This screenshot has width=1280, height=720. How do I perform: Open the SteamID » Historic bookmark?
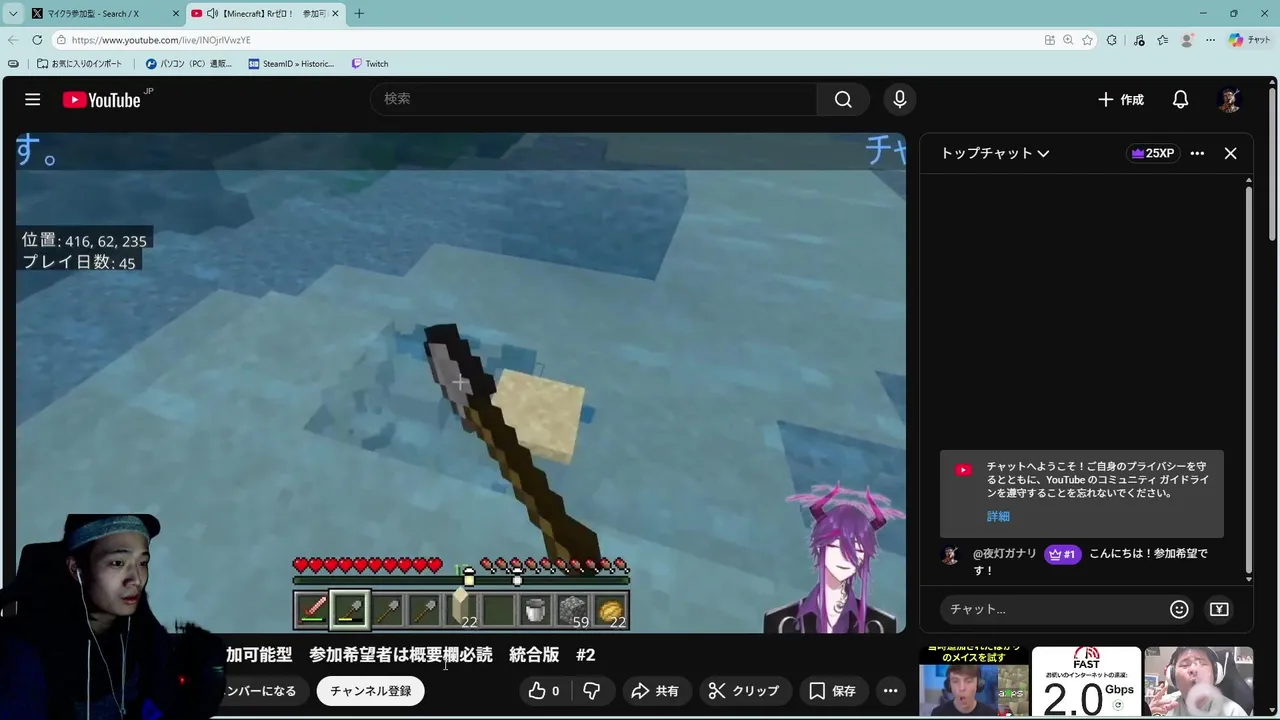pyautogui.click(x=292, y=64)
